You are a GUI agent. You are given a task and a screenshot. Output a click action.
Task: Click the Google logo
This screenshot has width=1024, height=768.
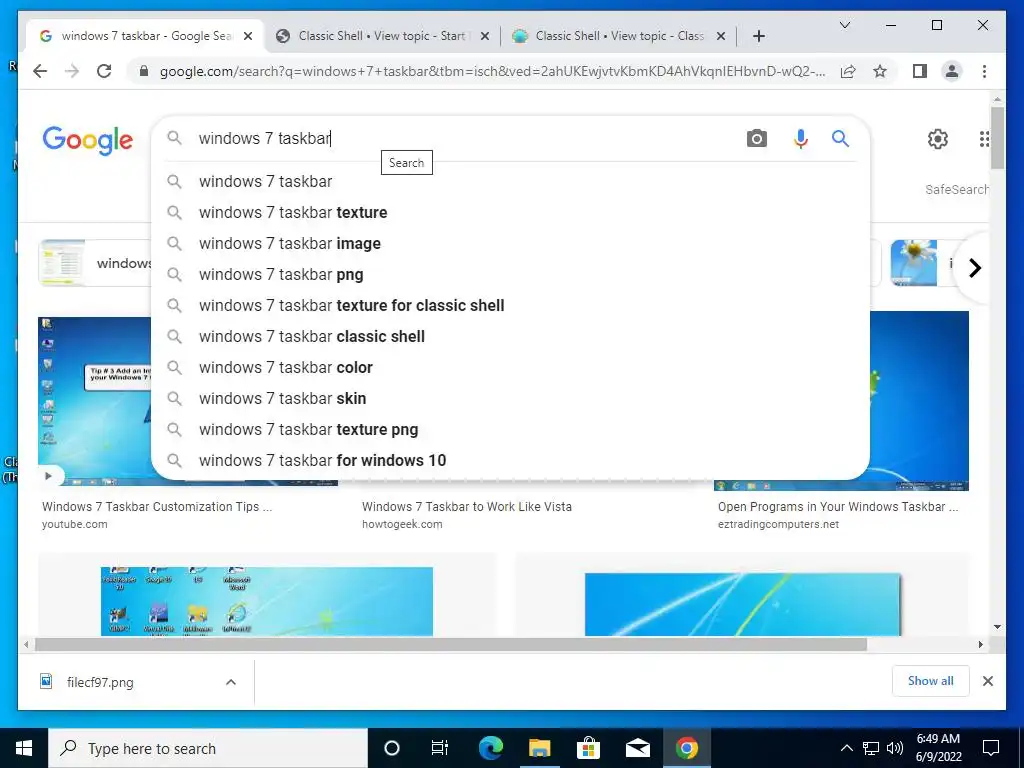[x=88, y=140]
